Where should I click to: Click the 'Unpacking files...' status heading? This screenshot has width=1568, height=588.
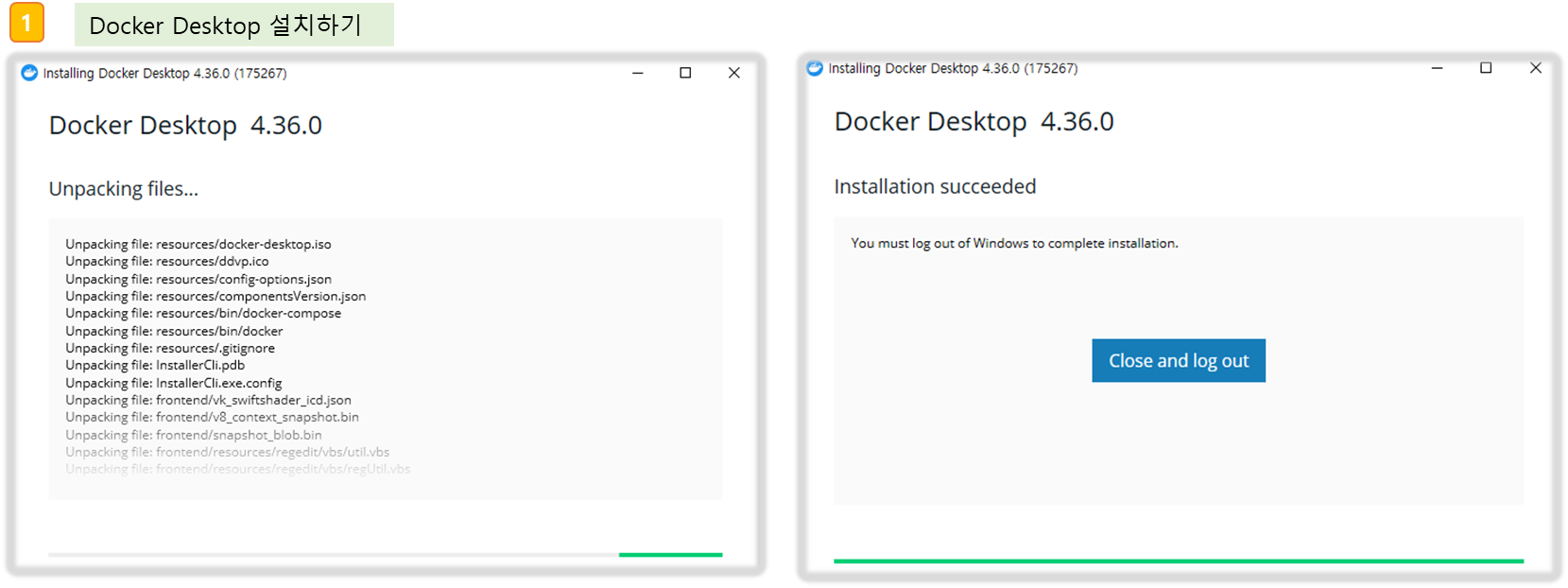click(124, 189)
